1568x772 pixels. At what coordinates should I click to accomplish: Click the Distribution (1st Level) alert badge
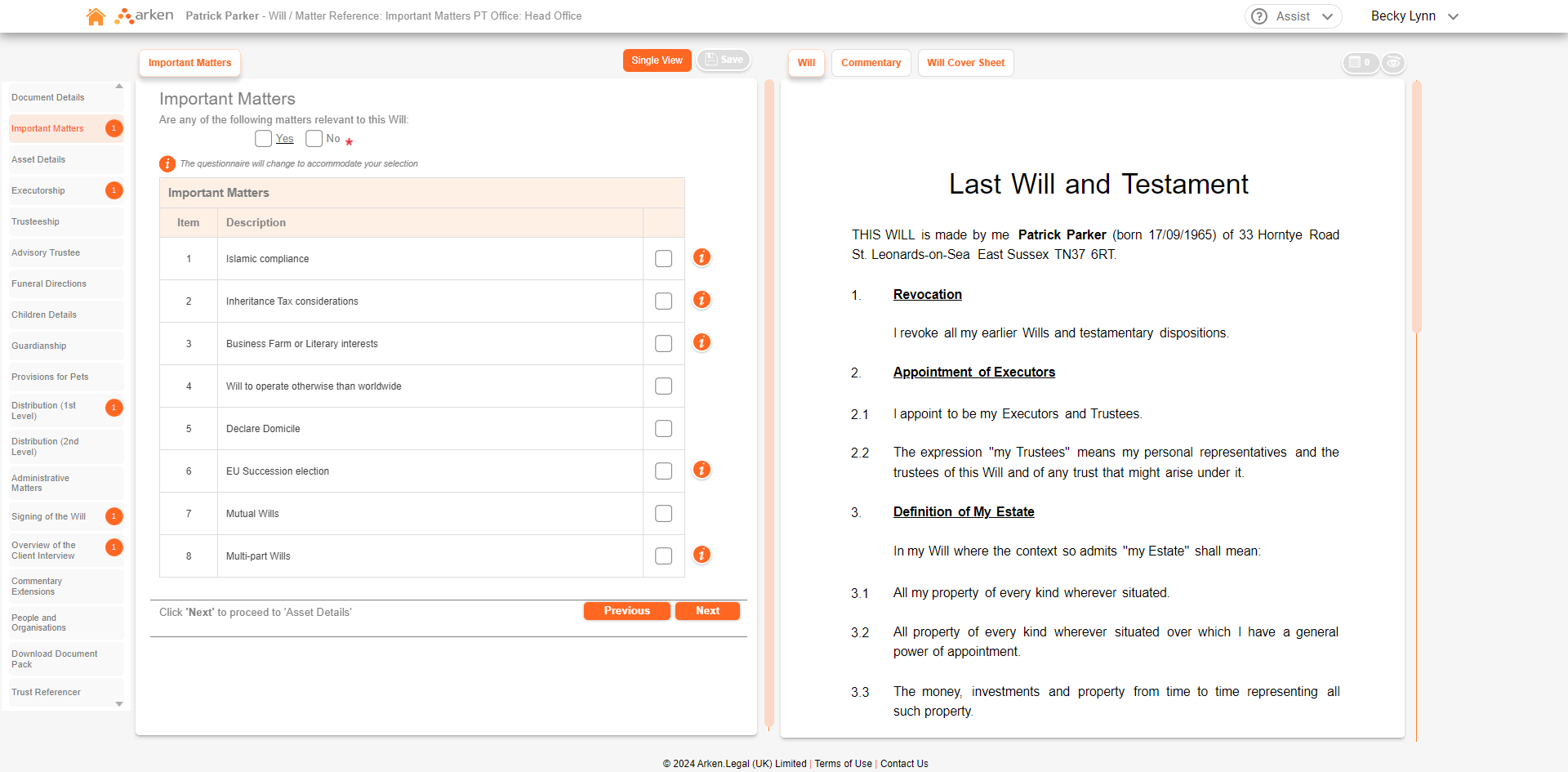[x=114, y=408]
